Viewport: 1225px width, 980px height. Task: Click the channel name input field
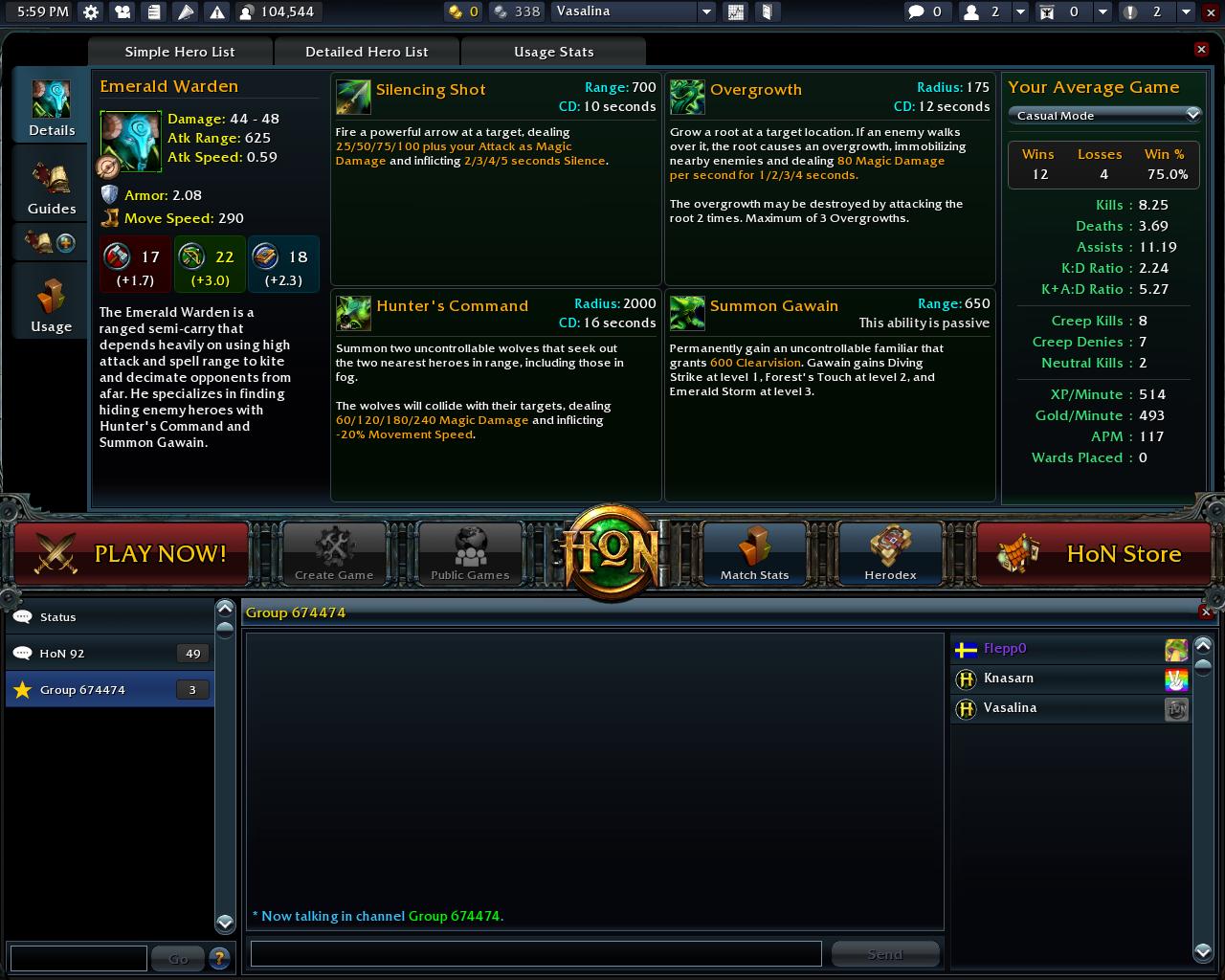point(78,957)
